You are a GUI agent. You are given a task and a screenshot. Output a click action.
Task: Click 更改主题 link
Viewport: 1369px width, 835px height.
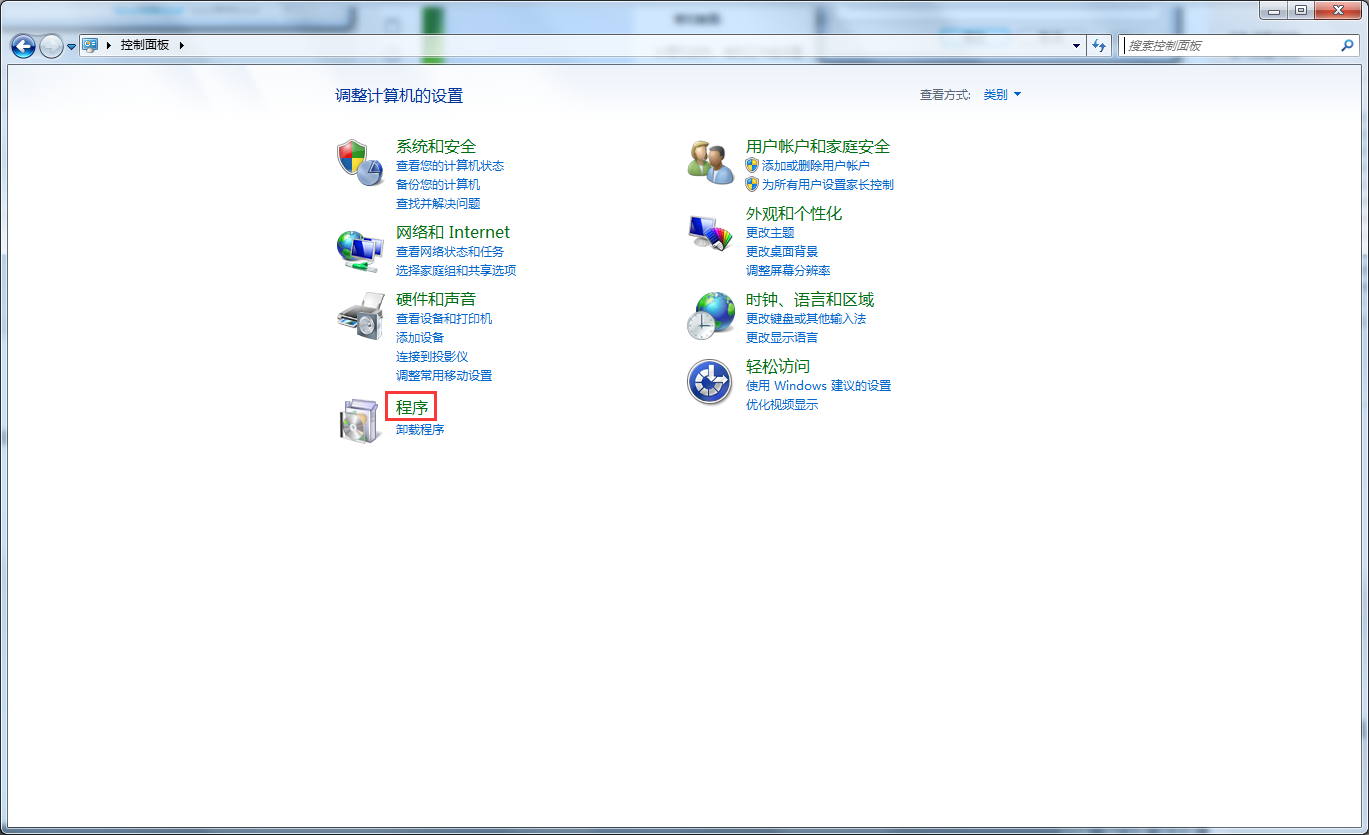[x=770, y=233]
